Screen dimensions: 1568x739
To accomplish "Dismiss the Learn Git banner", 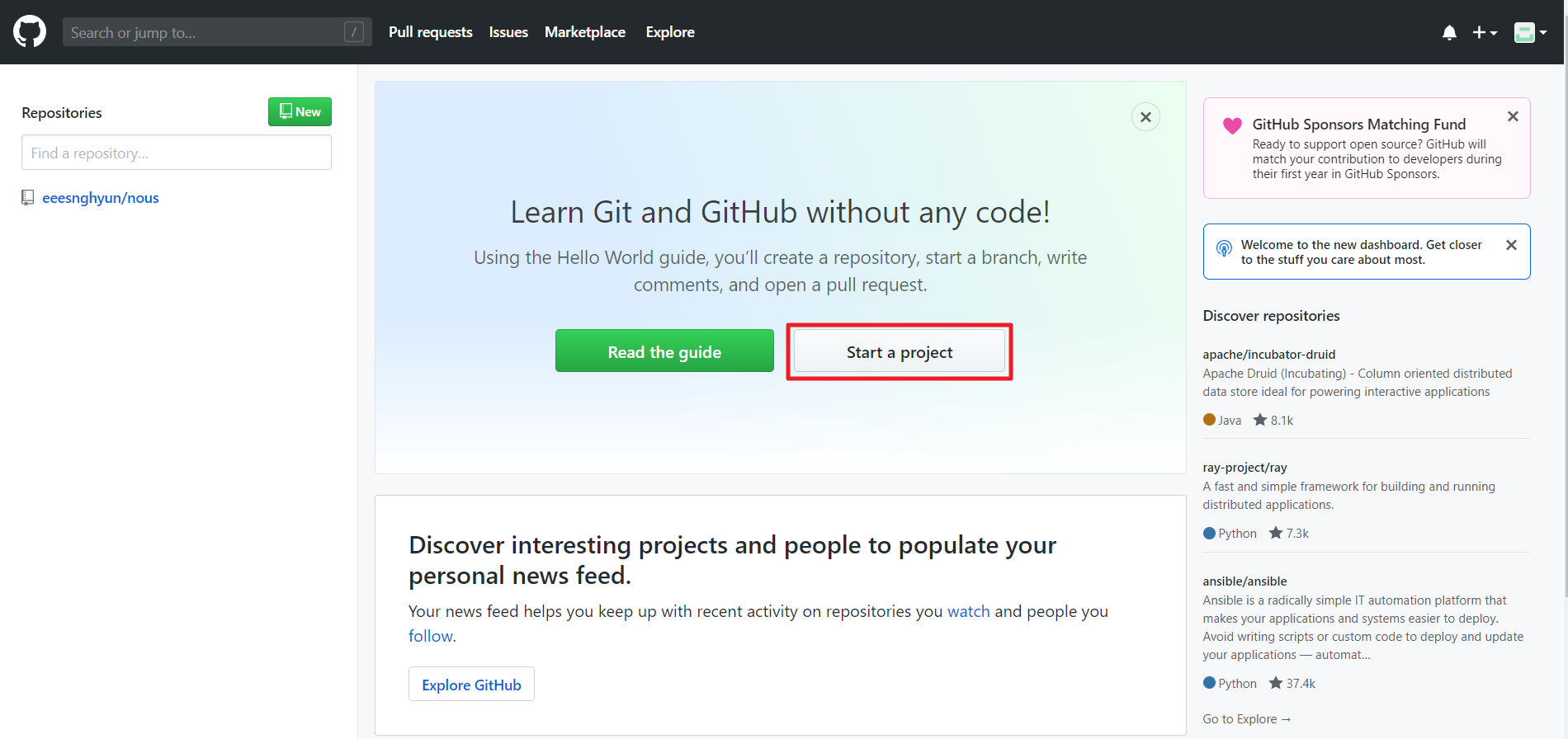I will 1145,117.
